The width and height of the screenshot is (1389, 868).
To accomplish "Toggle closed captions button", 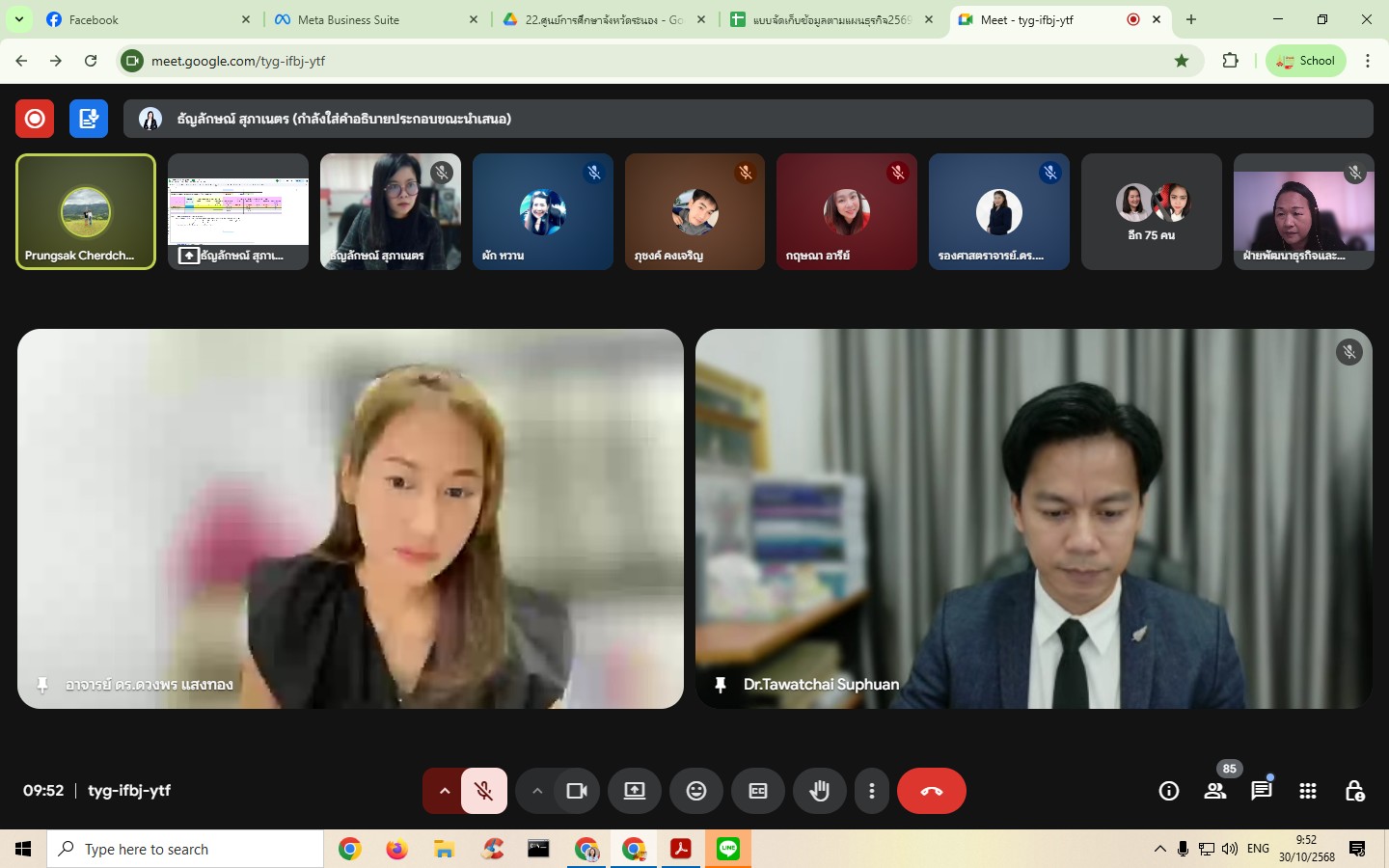I will [758, 791].
